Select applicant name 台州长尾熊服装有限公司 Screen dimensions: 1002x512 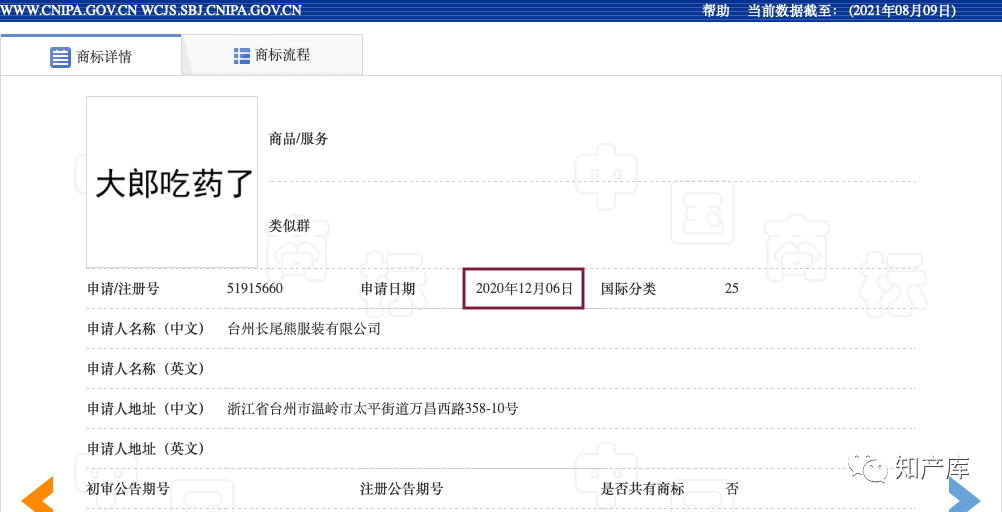(304, 329)
